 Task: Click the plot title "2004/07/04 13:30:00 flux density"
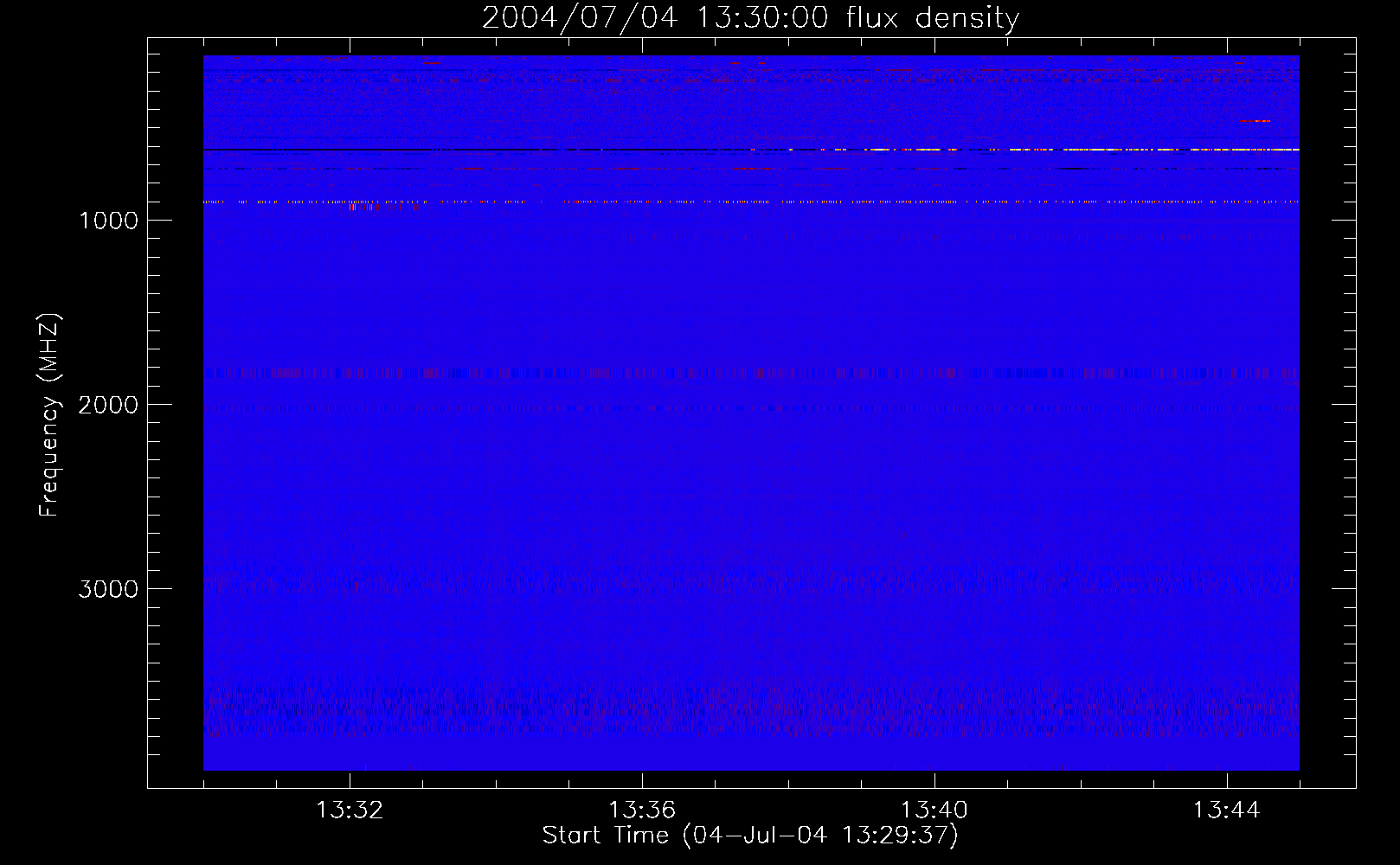(750, 17)
